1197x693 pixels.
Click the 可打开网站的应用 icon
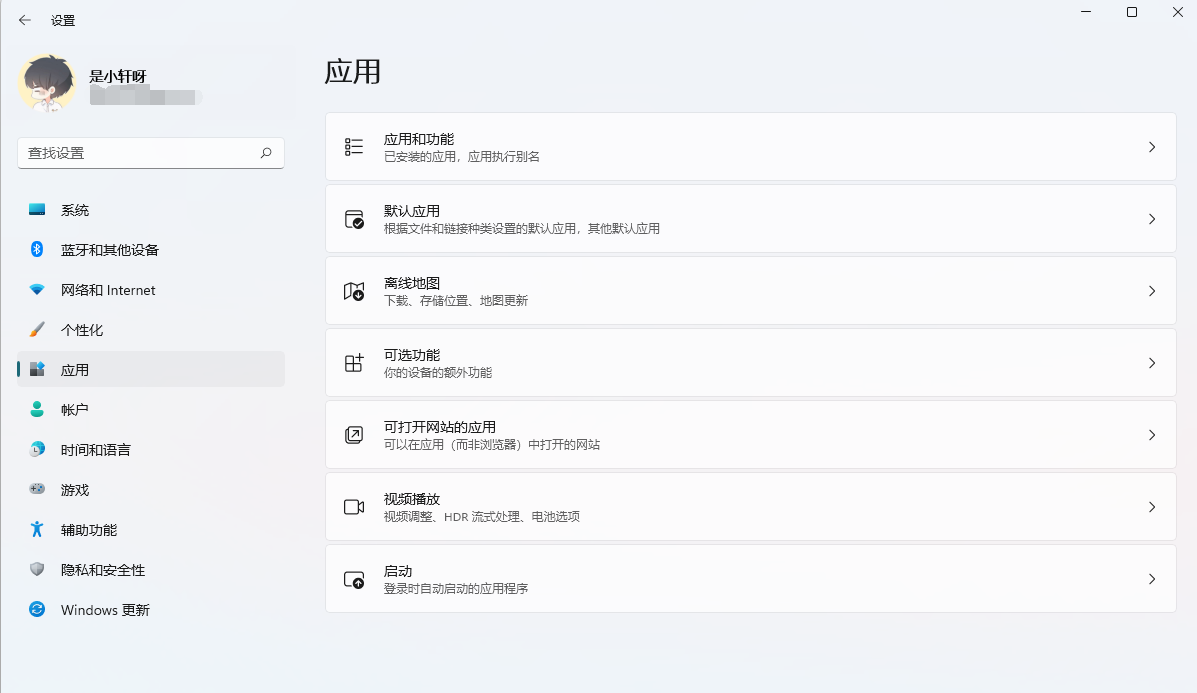[x=353, y=435]
